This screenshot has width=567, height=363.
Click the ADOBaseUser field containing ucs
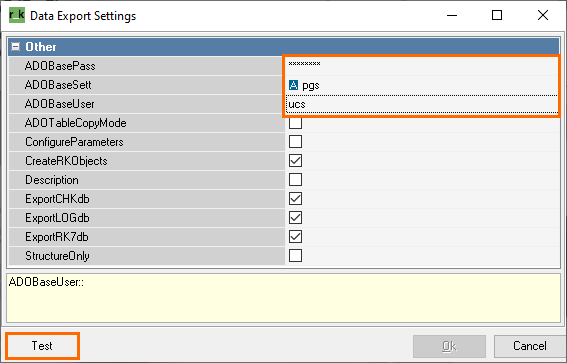[x=422, y=104]
